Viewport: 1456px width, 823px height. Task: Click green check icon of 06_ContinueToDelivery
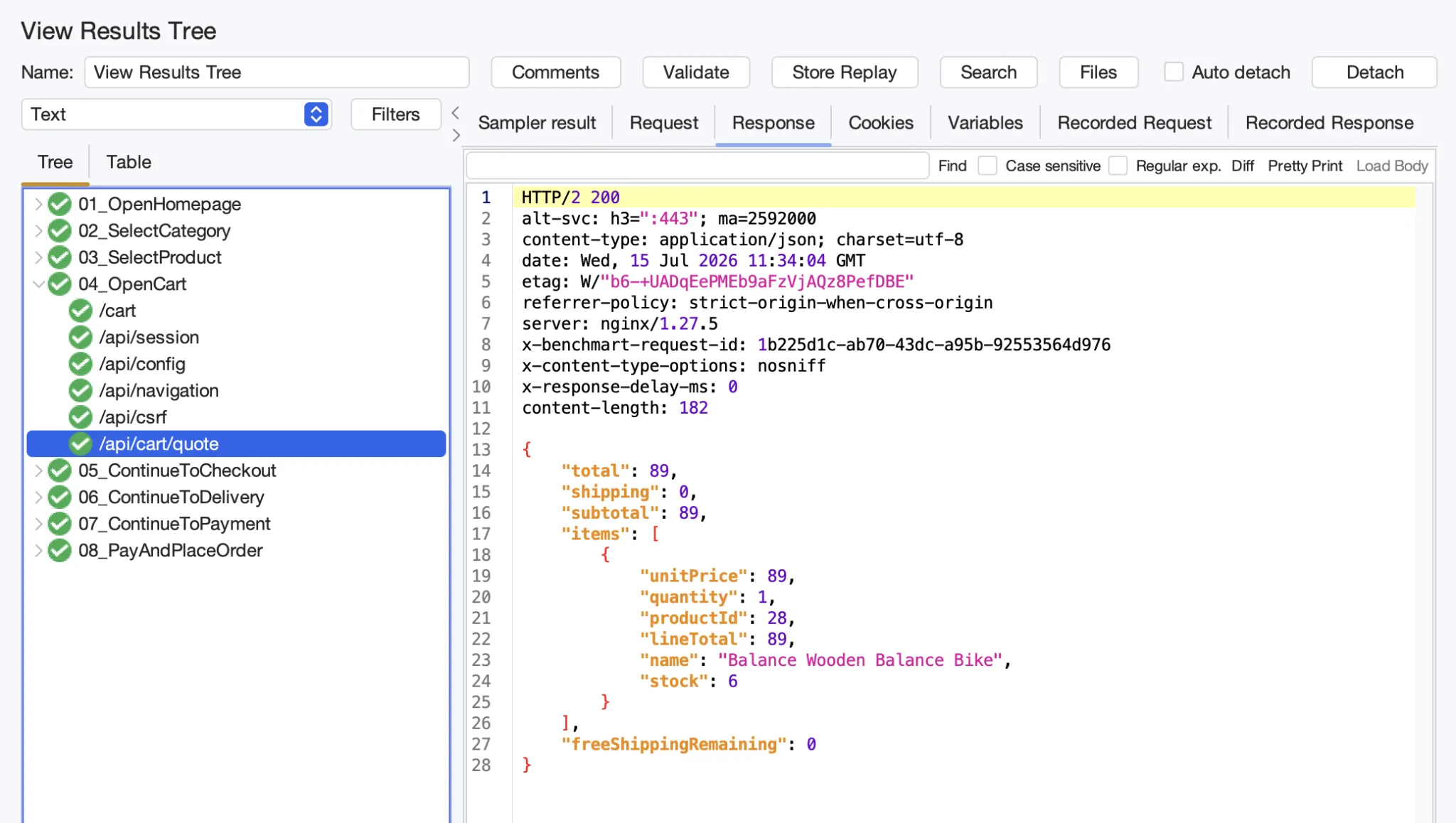pyautogui.click(x=60, y=497)
